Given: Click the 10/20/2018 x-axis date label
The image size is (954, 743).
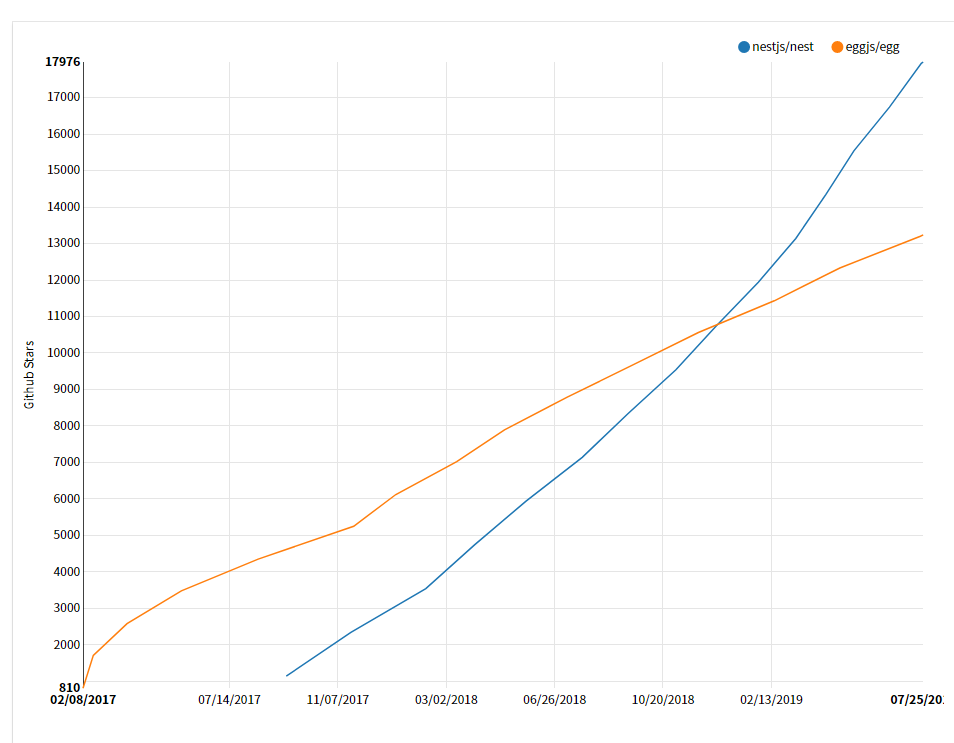Looking at the screenshot, I should click(x=663, y=700).
